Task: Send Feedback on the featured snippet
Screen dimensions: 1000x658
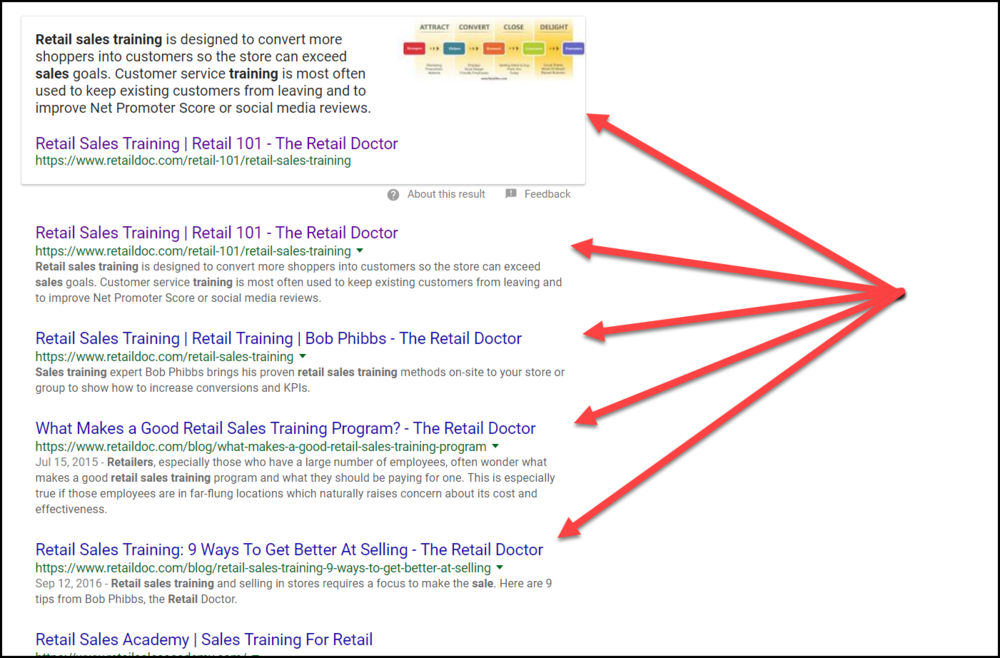Action: click(x=547, y=194)
